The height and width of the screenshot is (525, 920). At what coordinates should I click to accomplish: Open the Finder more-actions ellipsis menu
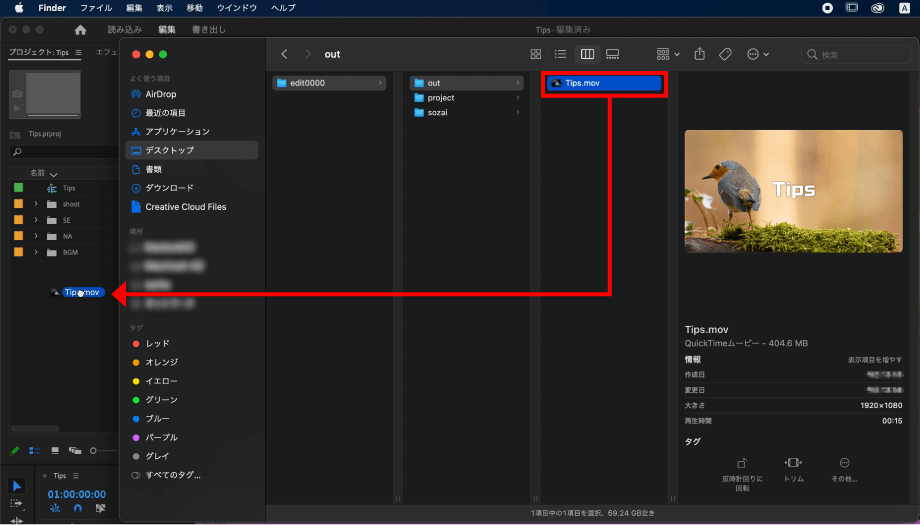pyautogui.click(x=757, y=54)
